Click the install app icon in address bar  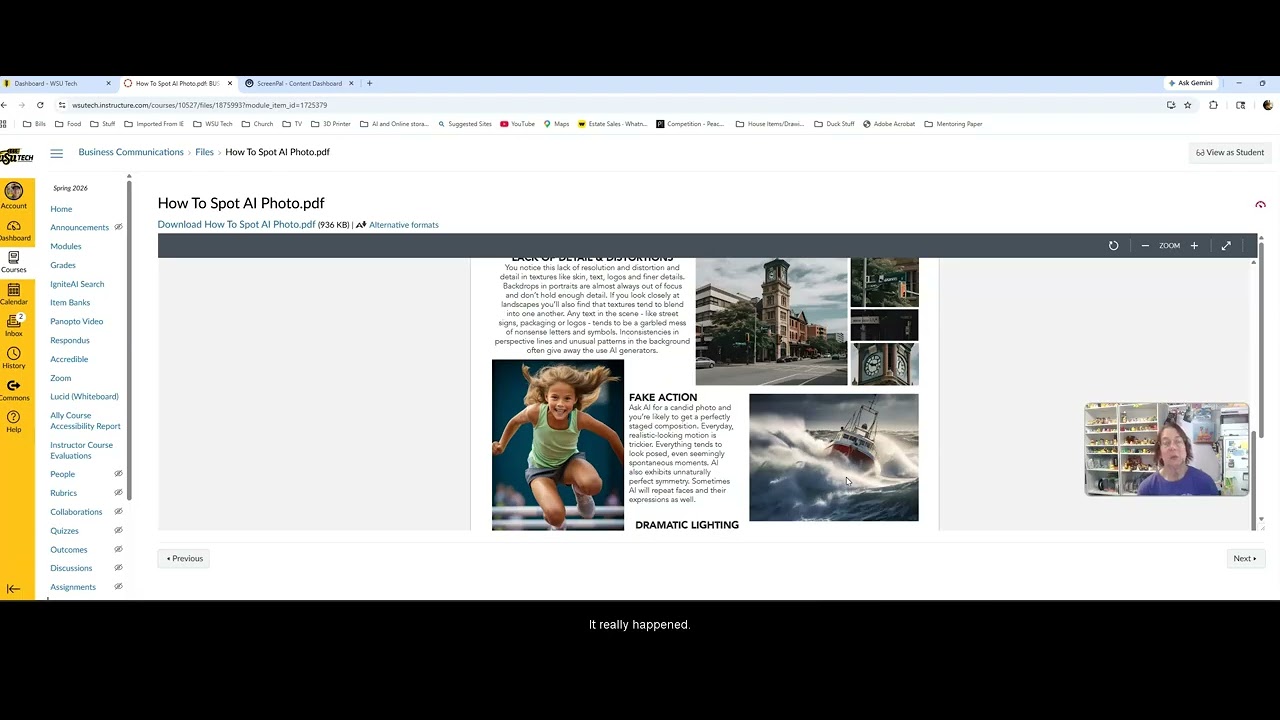[1171, 105]
